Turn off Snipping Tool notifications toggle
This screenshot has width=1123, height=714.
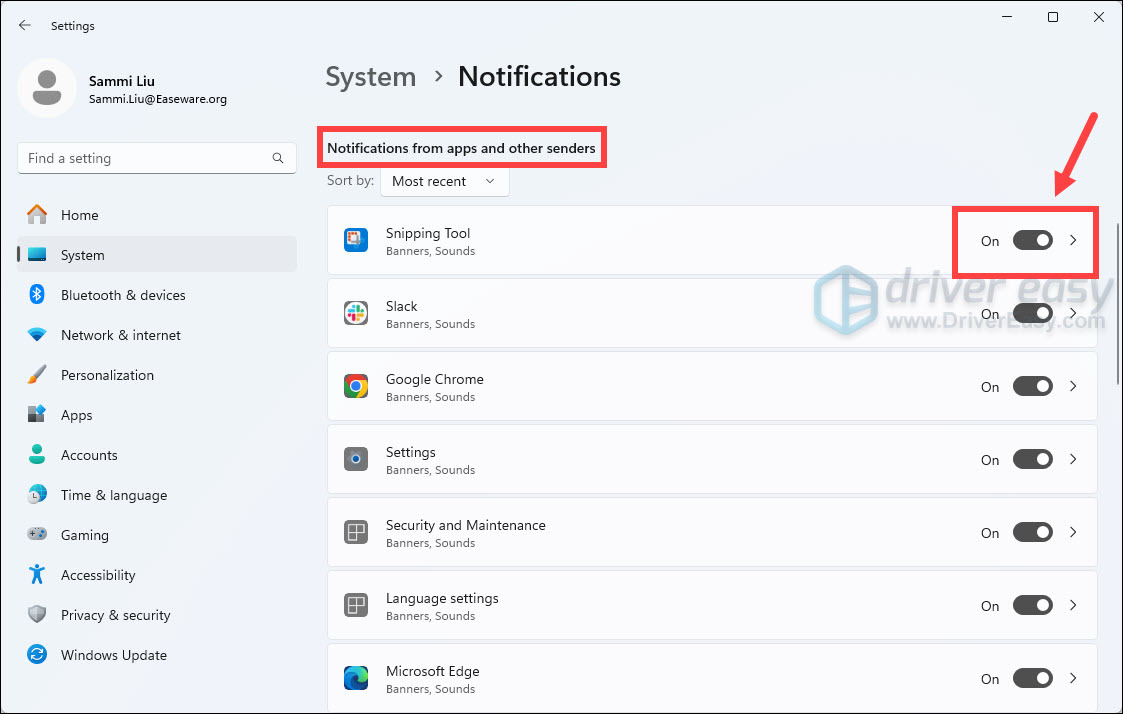coord(1032,240)
